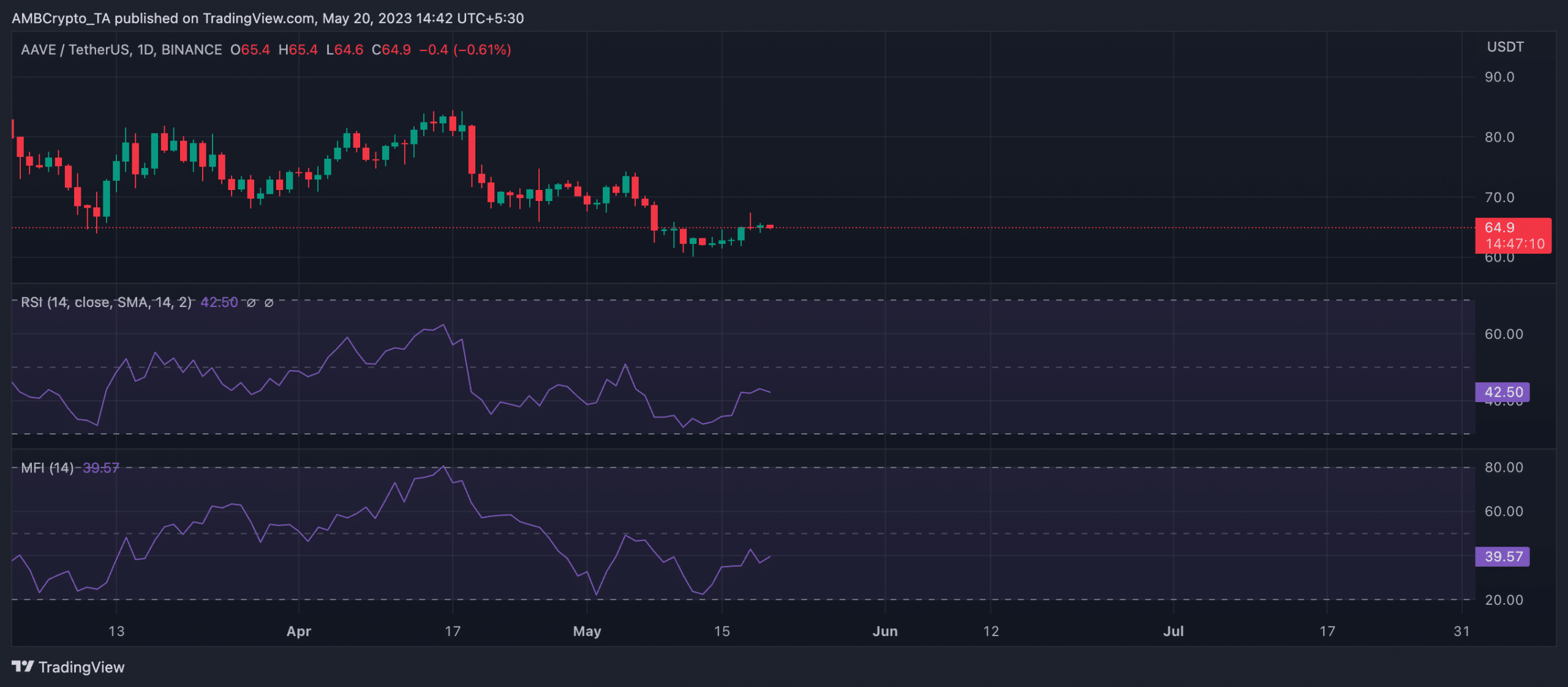Viewport: 1568px width, 687px height.
Task: Select the RSI (14, close, SMA, 14, 2) legend
Action: pyautogui.click(x=106, y=303)
